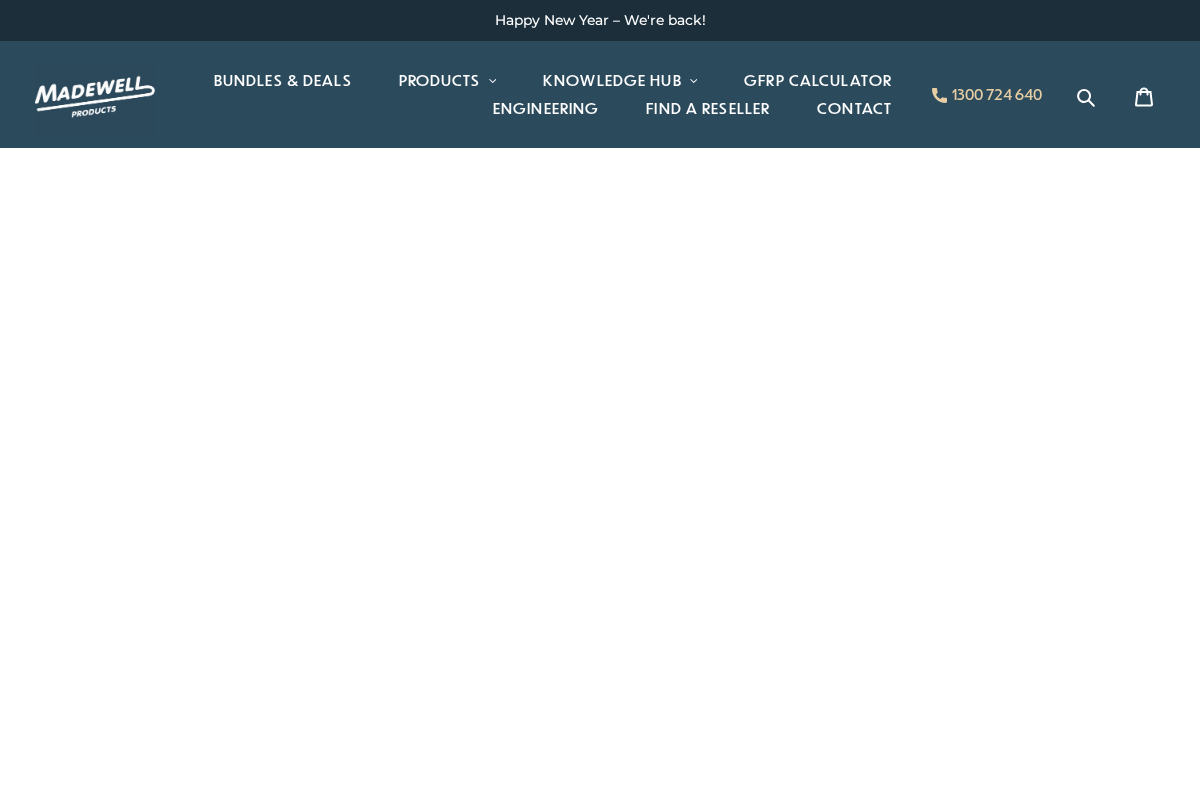Viewport: 1200px width, 800px height.
Task: Open the Find a Reseller page
Action: click(707, 109)
